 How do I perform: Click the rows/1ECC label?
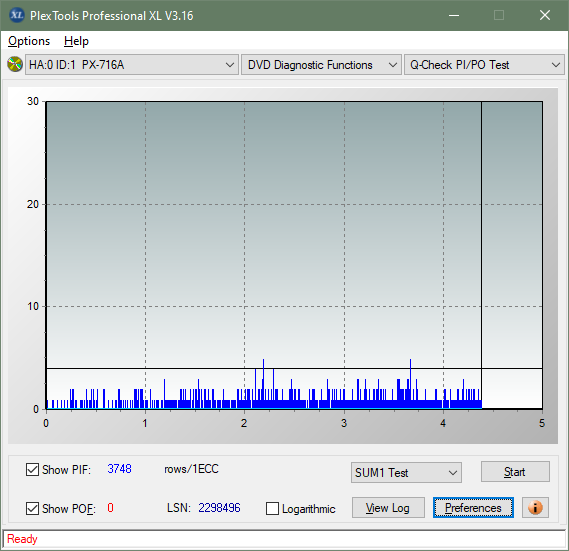(x=191, y=469)
